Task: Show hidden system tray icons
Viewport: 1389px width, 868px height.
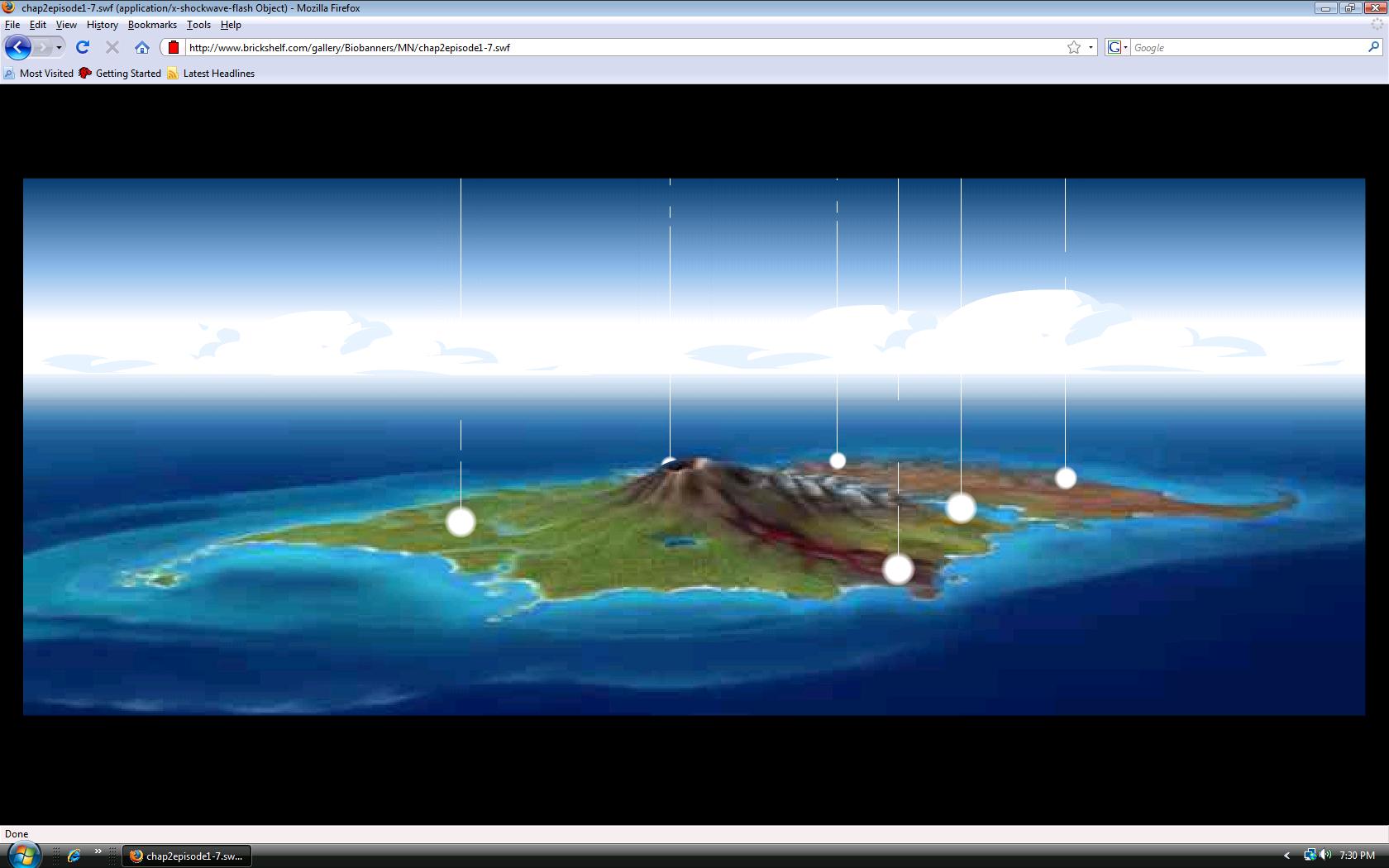Action: coord(1286,856)
